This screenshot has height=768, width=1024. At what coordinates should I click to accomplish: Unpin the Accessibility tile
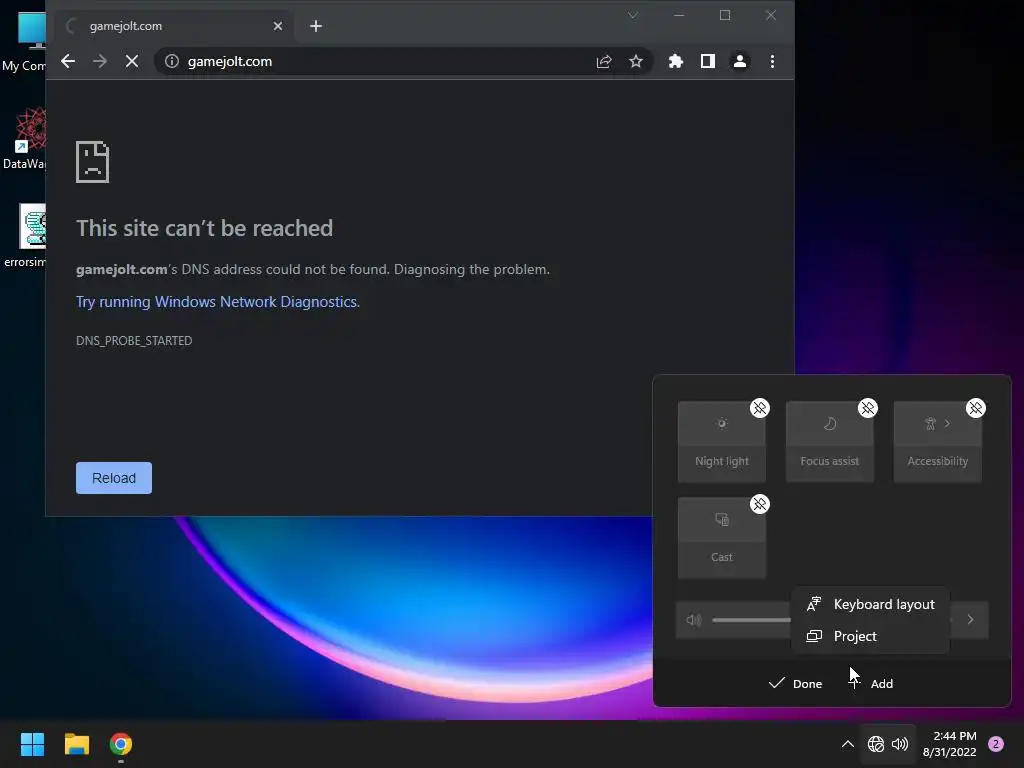[976, 408]
